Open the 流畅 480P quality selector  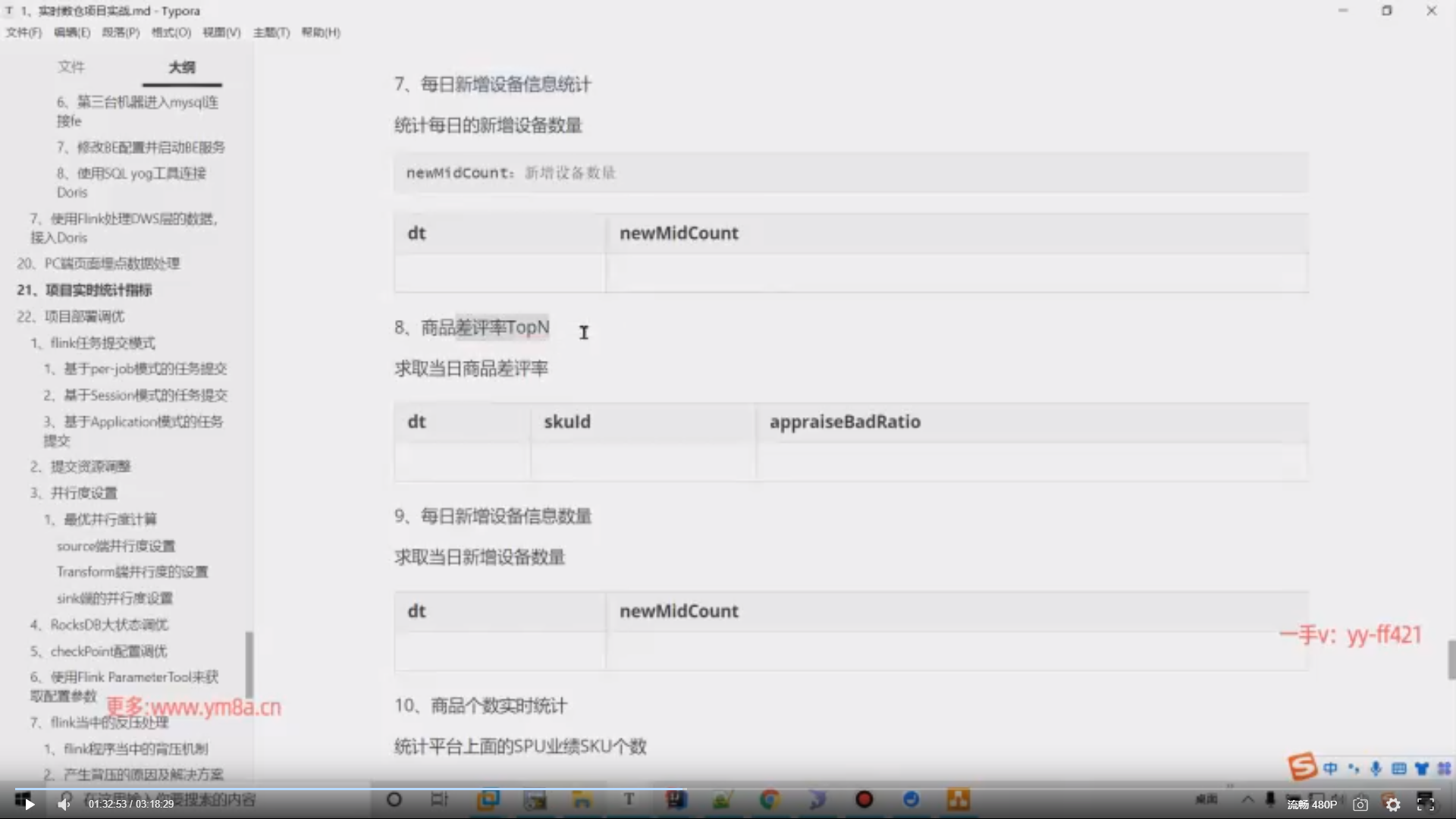[1312, 805]
